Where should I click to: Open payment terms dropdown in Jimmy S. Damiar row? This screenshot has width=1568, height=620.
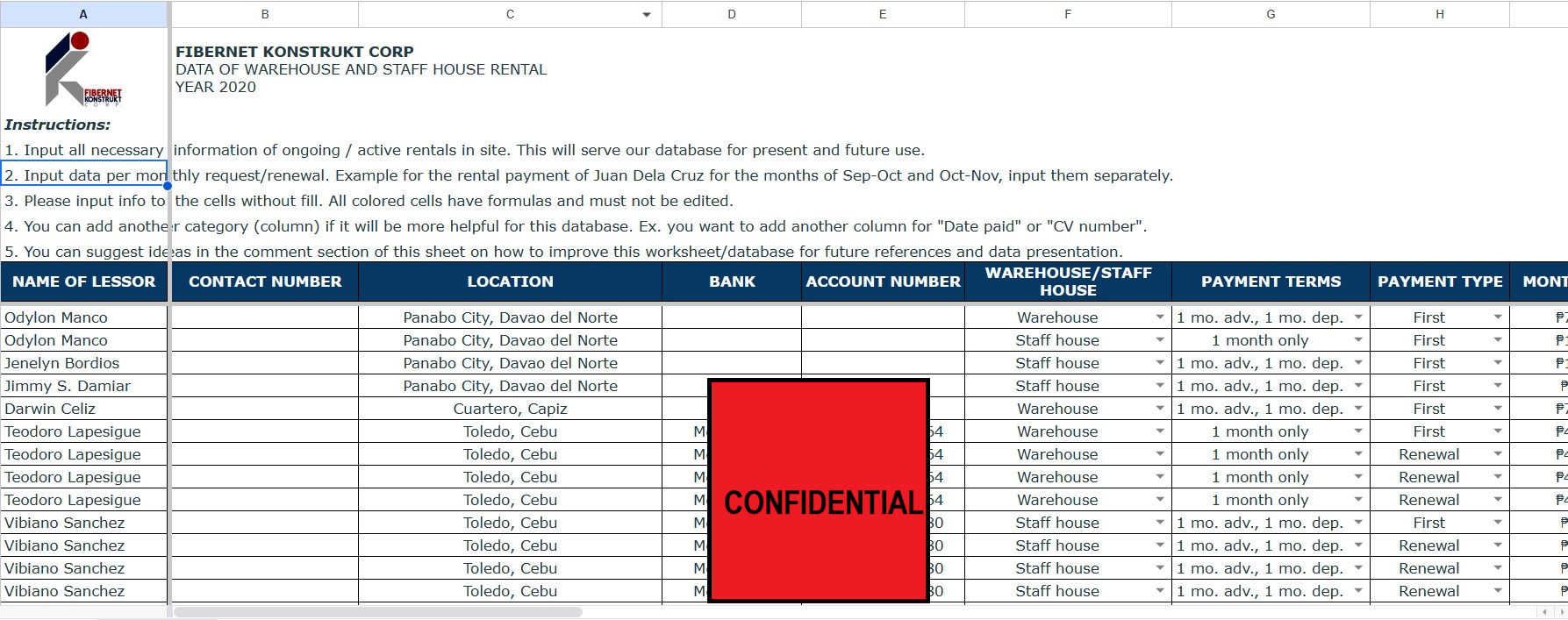coord(1357,386)
